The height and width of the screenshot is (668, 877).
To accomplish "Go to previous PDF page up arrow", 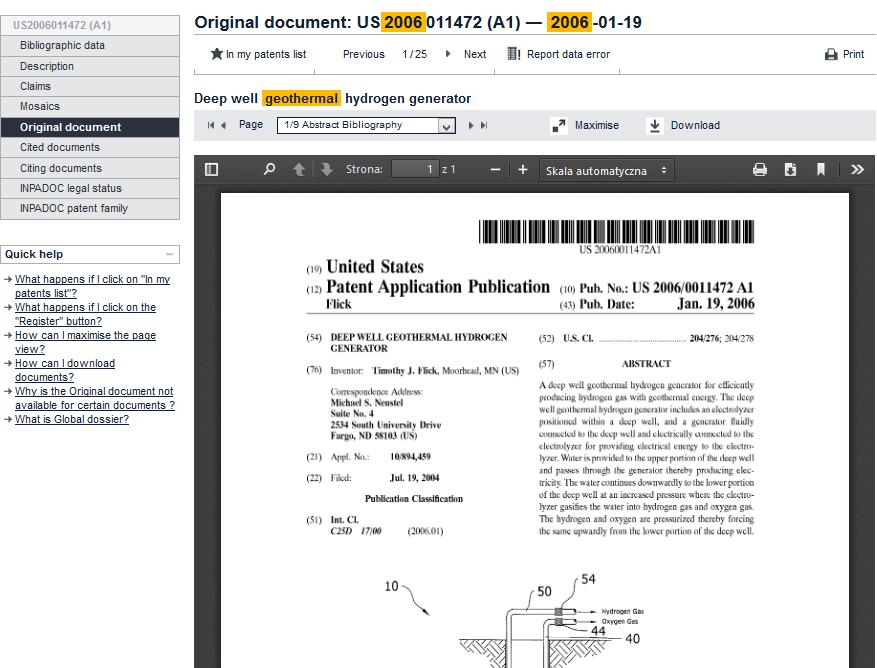I will coord(299,169).
